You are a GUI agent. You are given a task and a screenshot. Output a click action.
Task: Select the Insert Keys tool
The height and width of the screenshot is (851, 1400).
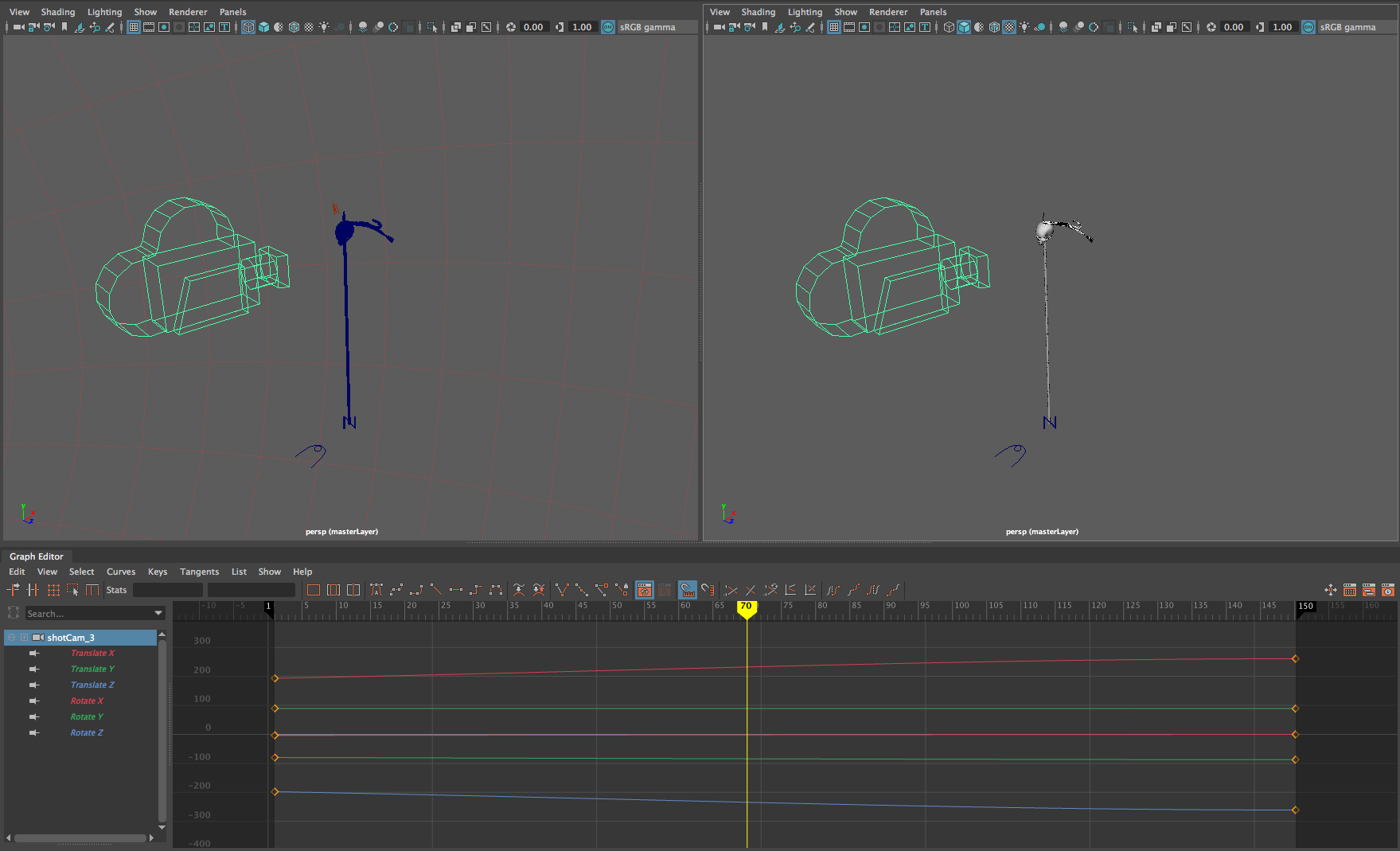pyautogui.click(x=33, y=590)
